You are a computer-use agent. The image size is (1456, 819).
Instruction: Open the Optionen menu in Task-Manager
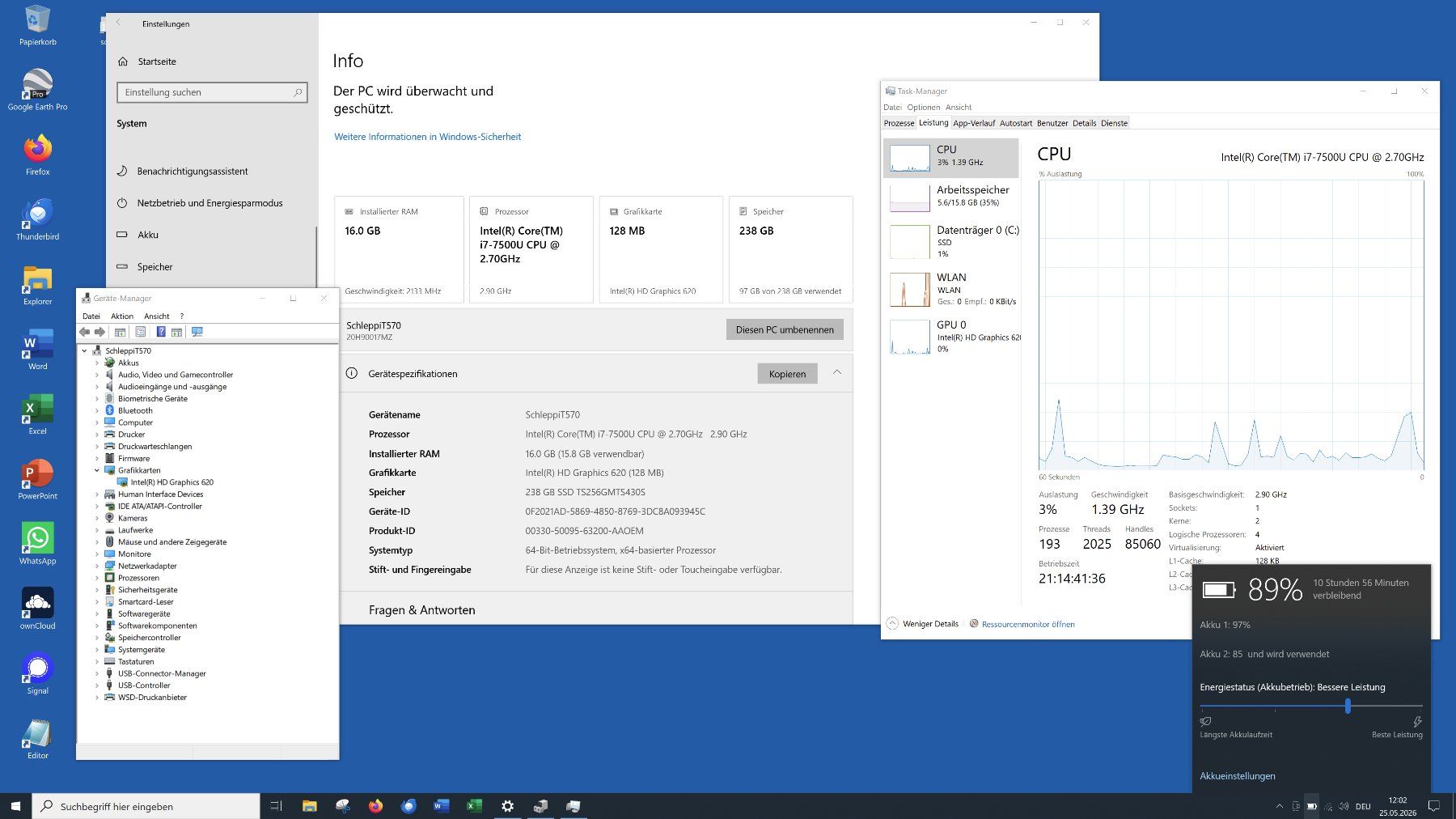click(x=923, y=107)
